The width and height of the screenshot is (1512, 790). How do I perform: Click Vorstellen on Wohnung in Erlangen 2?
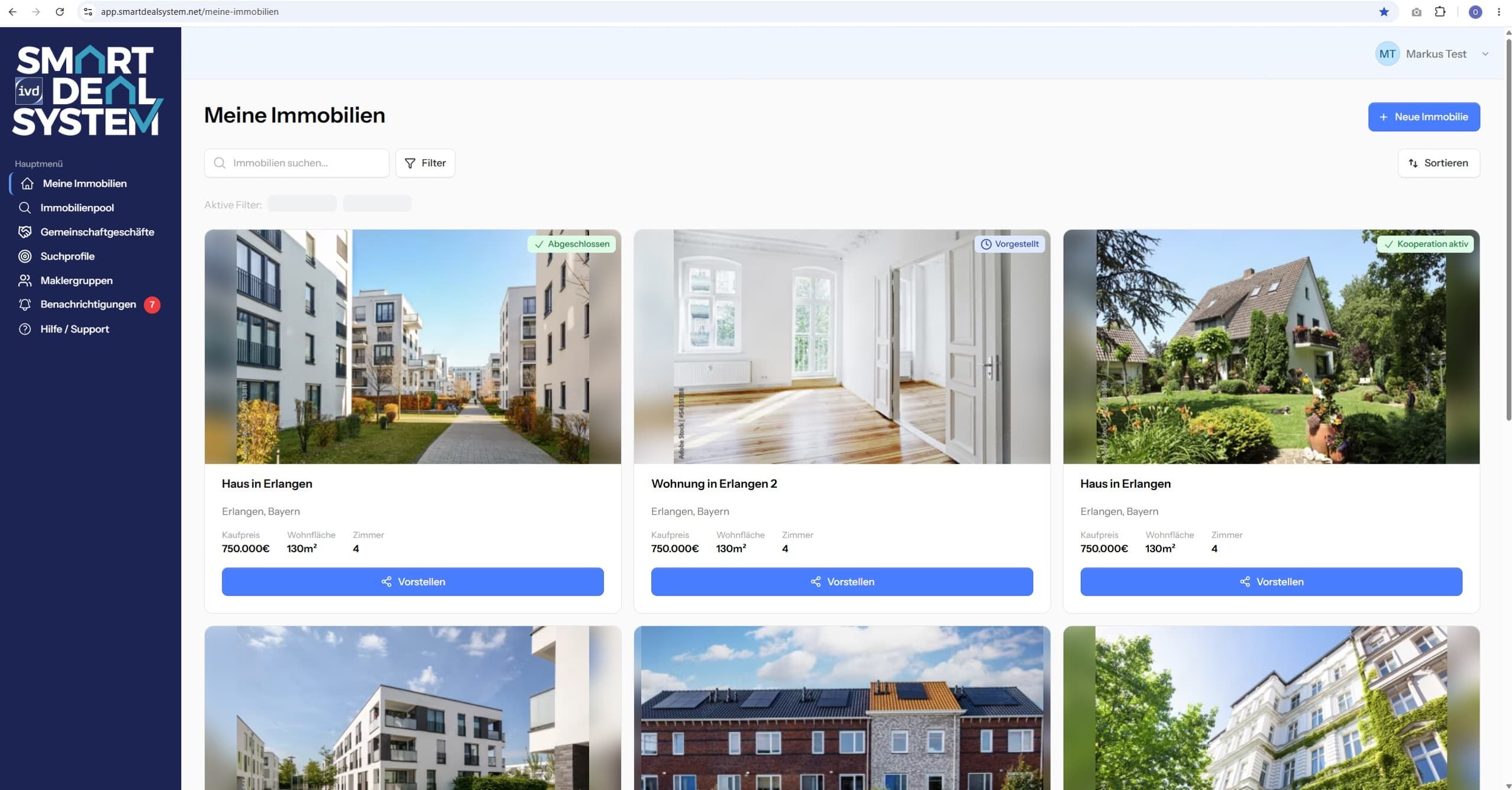coord(842,581)
